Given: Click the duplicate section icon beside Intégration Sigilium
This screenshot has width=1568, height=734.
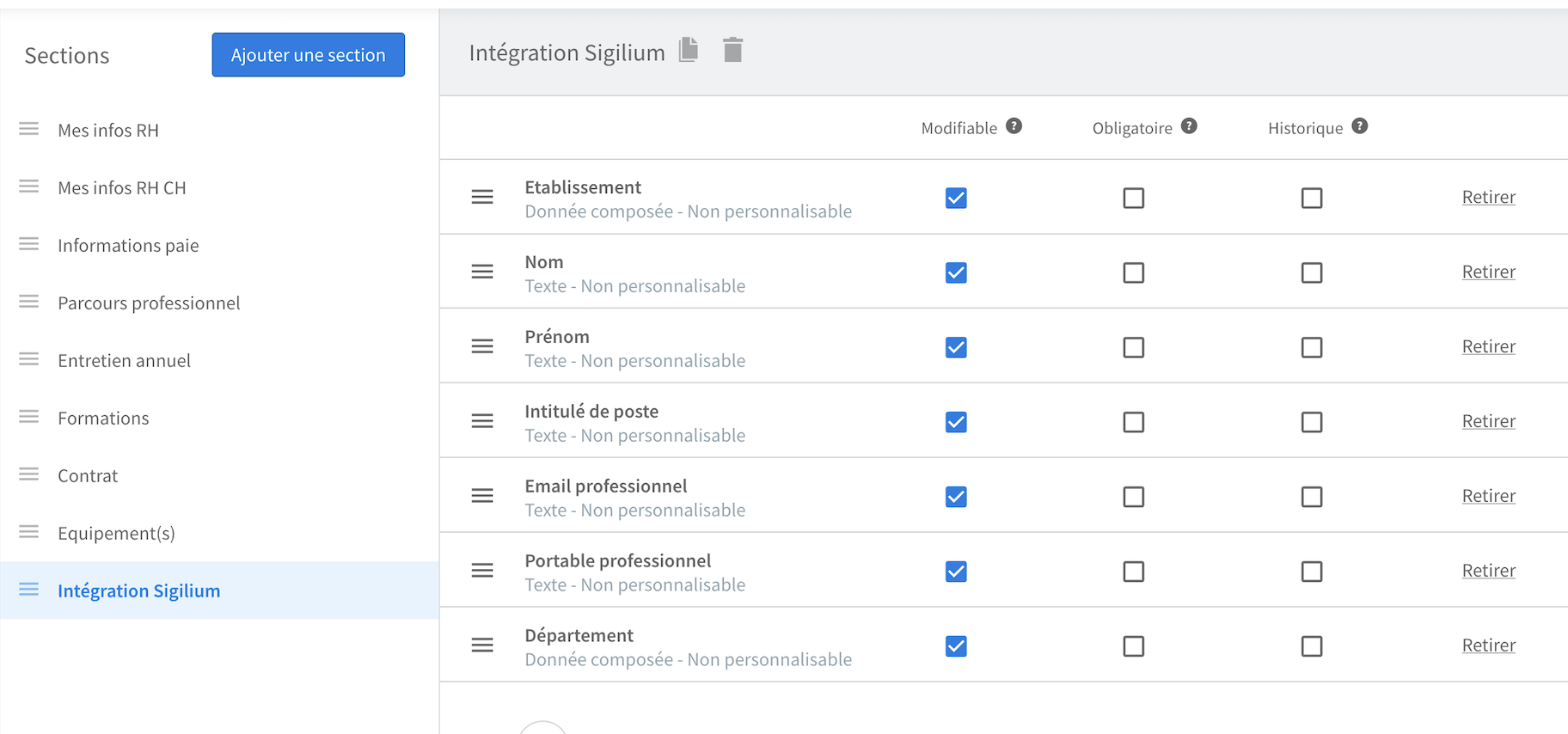Looking at the screenshot, I should 689,51.
